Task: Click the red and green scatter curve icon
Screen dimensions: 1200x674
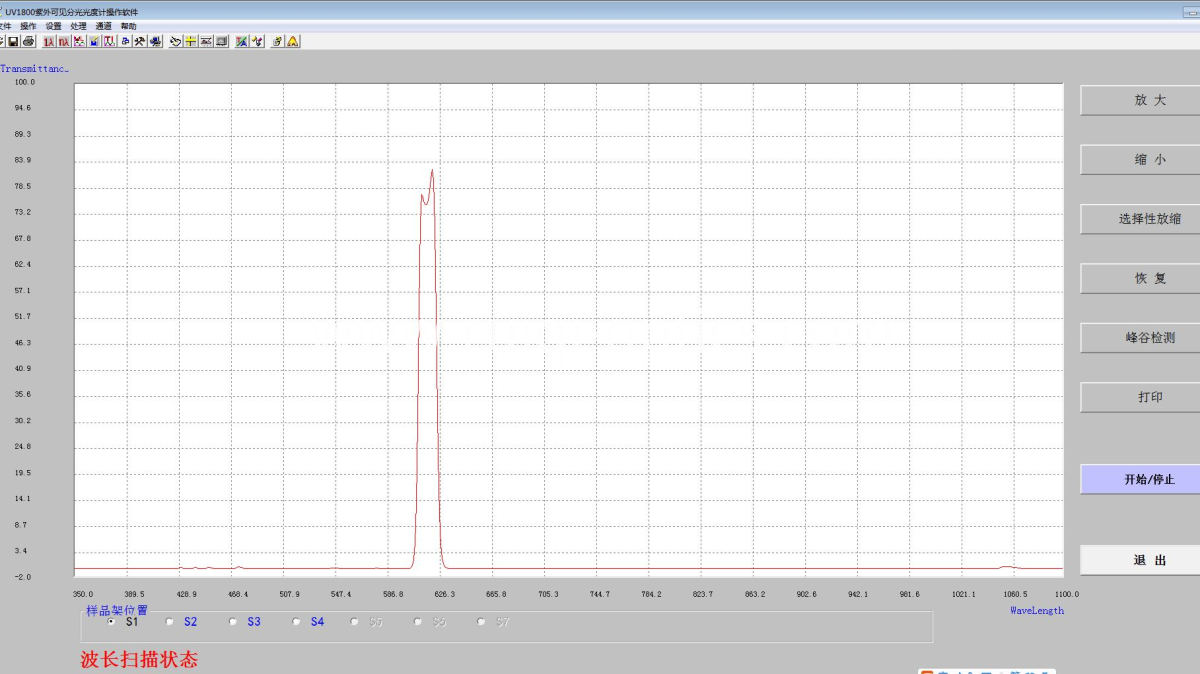Action: tap(79, 41)
